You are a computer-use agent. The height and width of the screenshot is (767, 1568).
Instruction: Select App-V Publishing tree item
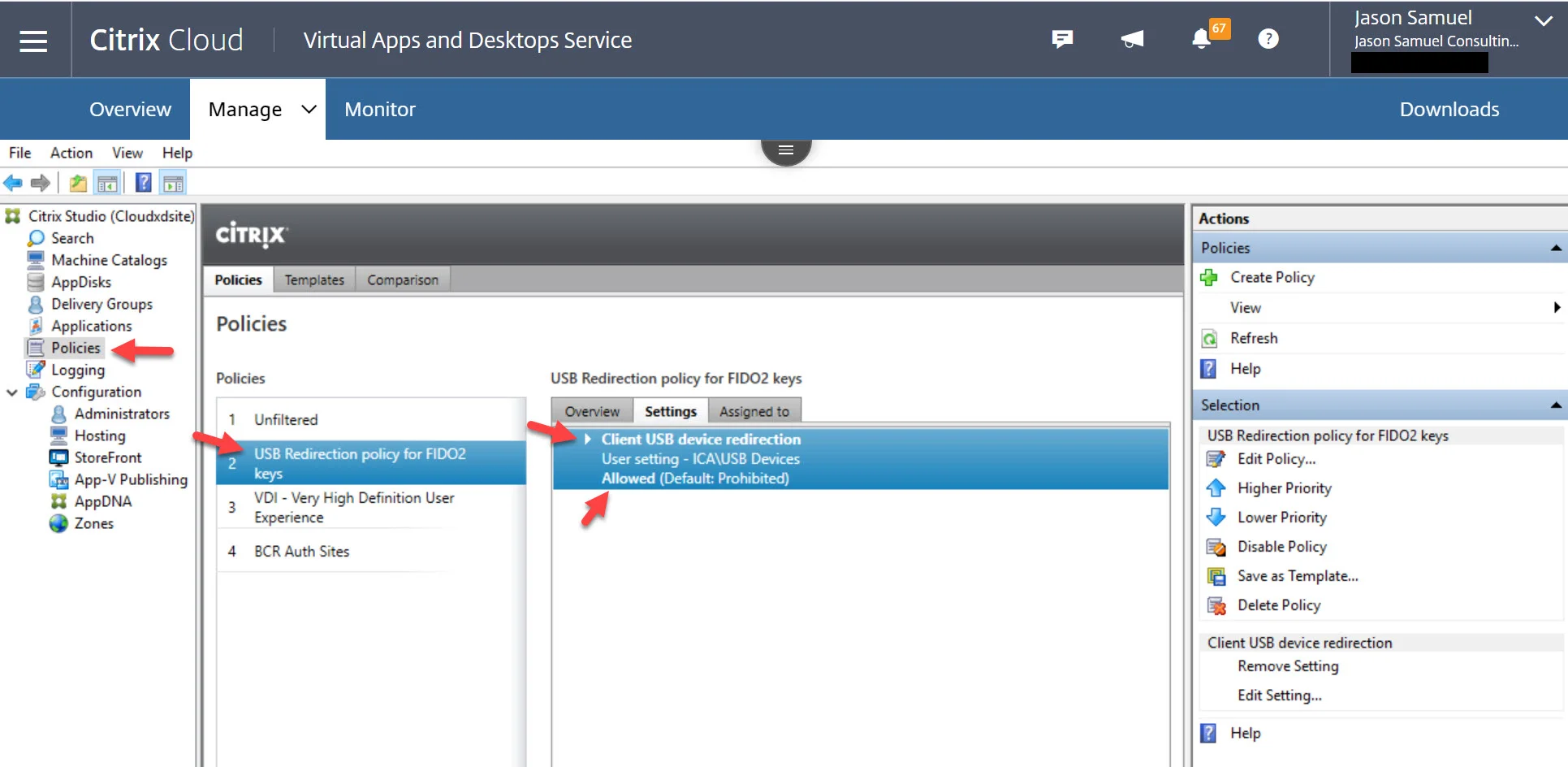[131, 479]
